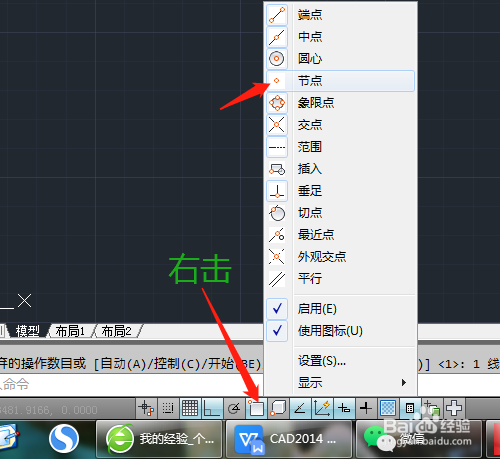
Task: Open CAD2014 WPS taskbar button
Action: click(288, 439)
